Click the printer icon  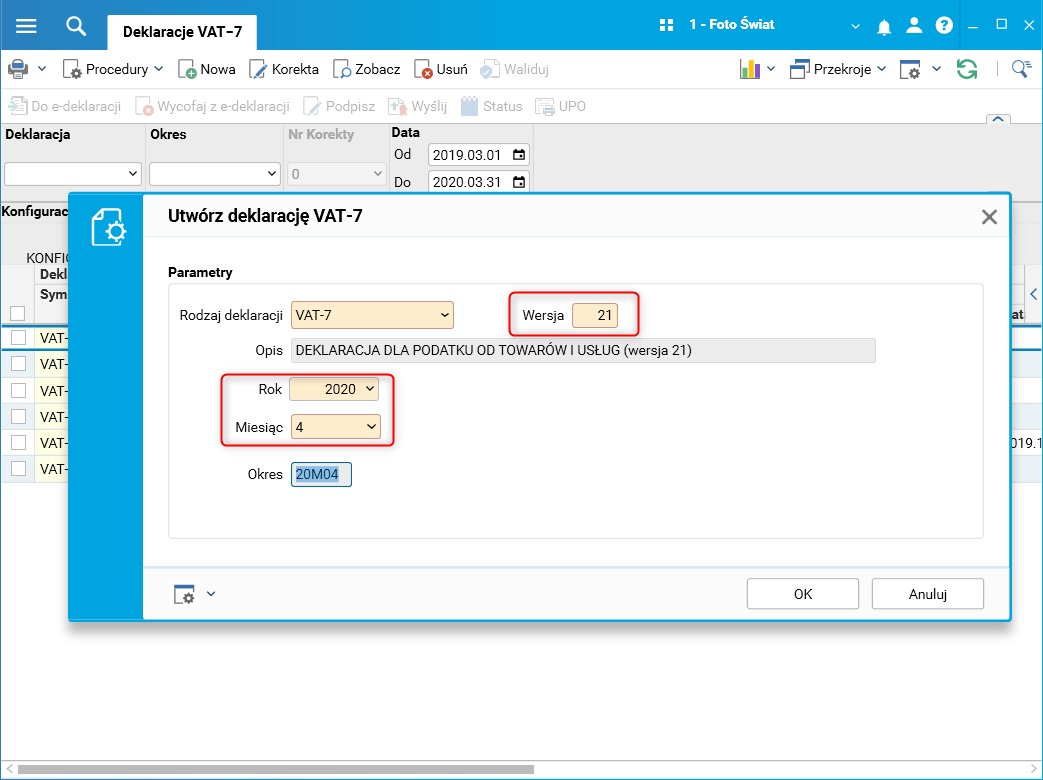tap(18, 68)
